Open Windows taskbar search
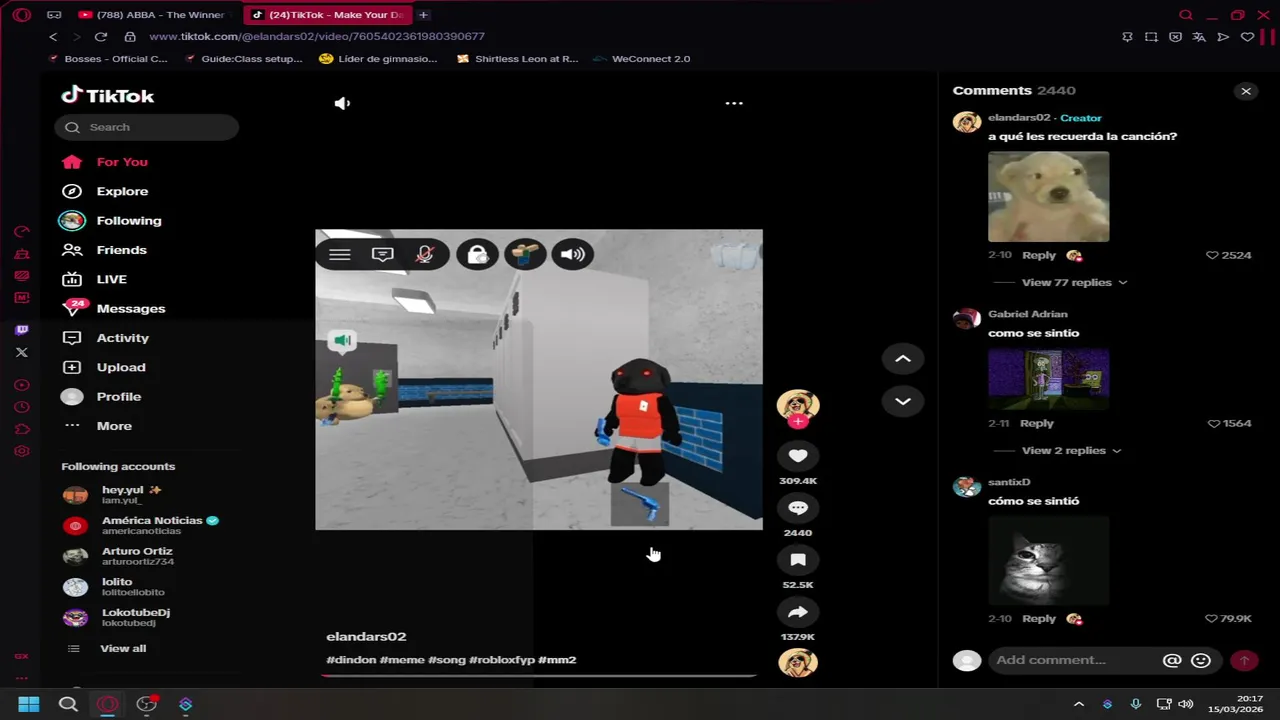Screen dimensions: 1280x720 point(68,704)
